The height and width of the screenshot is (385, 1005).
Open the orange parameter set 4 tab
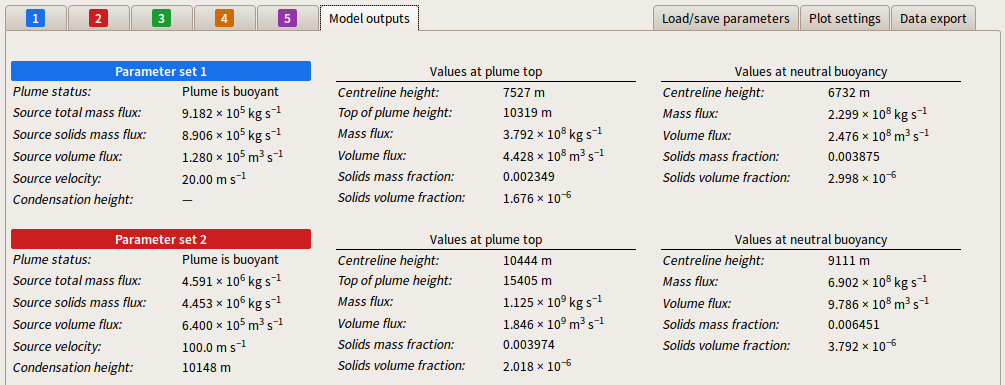pos(224,19)
